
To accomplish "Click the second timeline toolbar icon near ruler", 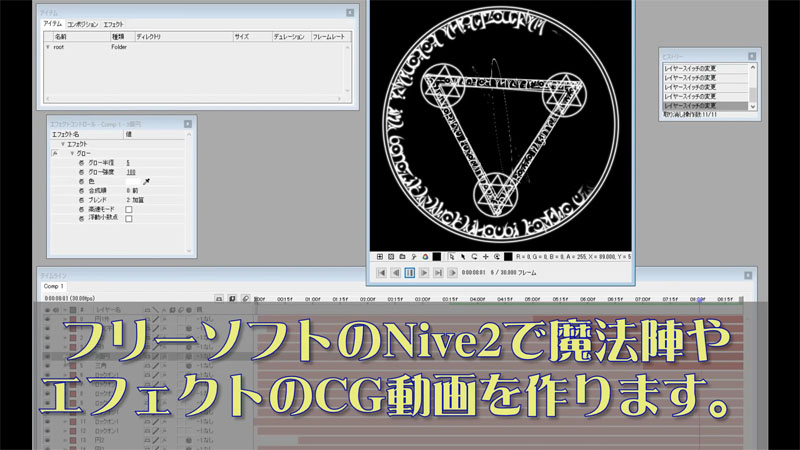I will coord(232,298).
